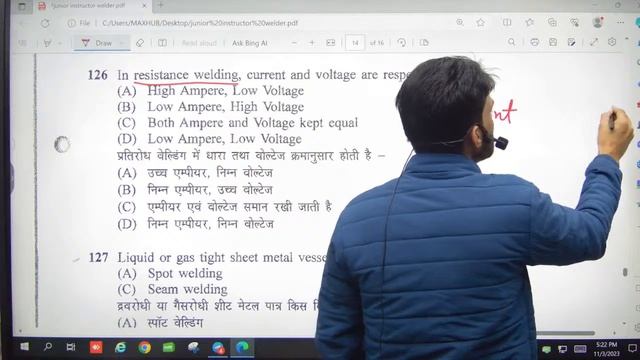Open a new browser tab
Image resolution: width=640 pixels, height=360 pixels.
[160, 5]
